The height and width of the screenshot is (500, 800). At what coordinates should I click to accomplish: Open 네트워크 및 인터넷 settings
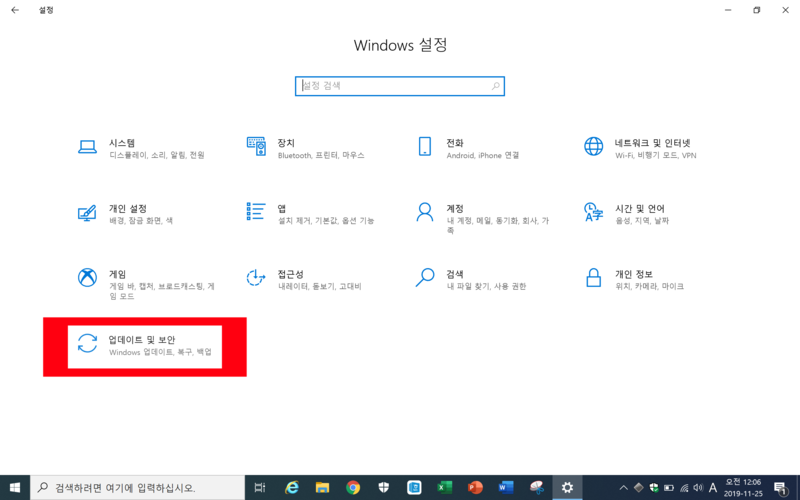pyautogui.click(x=641, y=148)
